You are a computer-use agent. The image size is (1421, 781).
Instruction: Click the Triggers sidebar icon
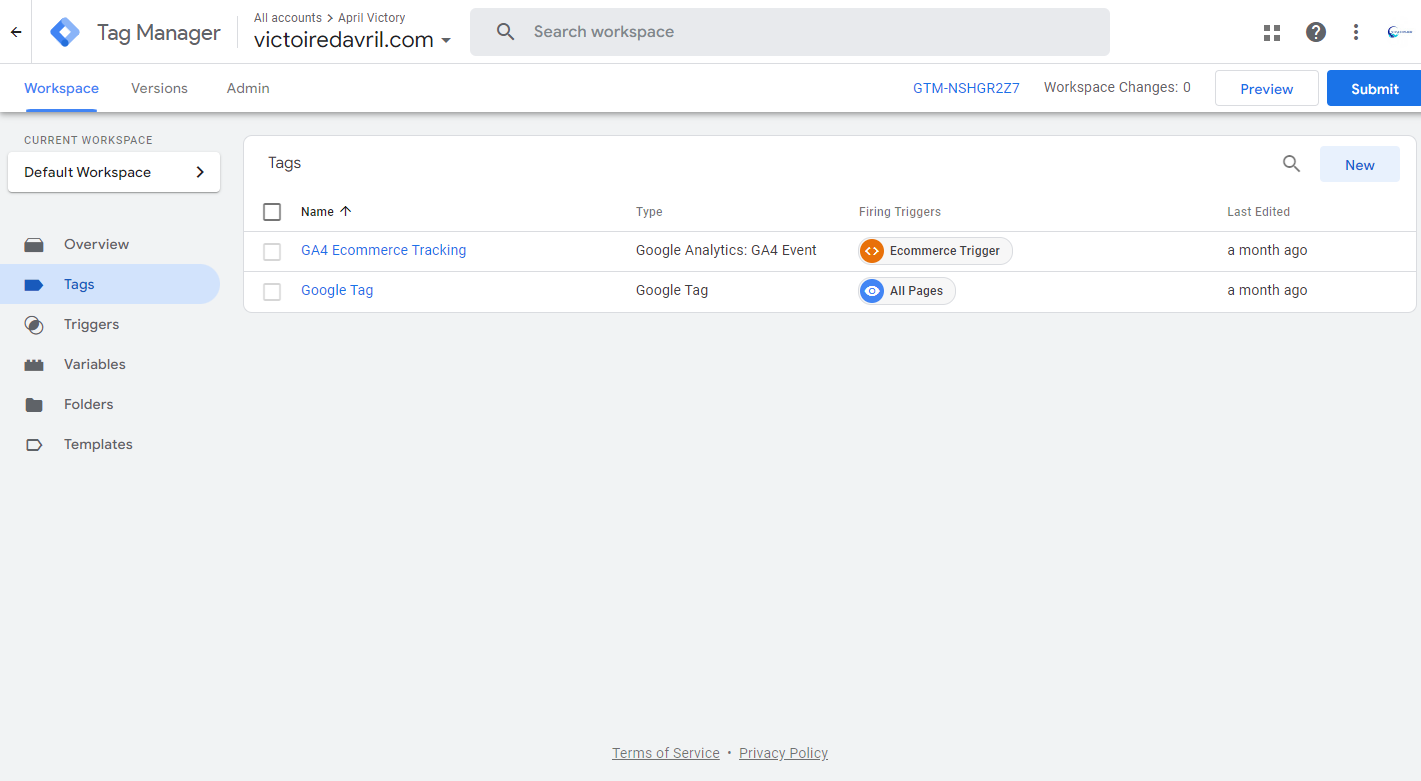(x=34, y=325)
